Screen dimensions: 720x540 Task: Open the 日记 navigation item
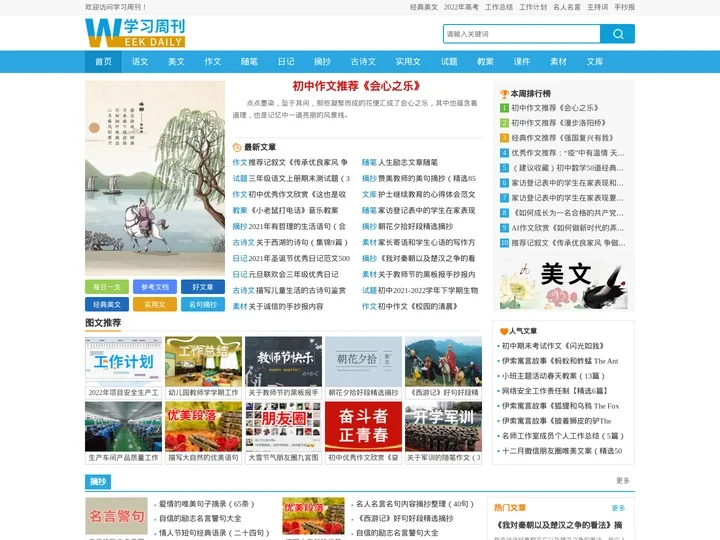(286, 62)
